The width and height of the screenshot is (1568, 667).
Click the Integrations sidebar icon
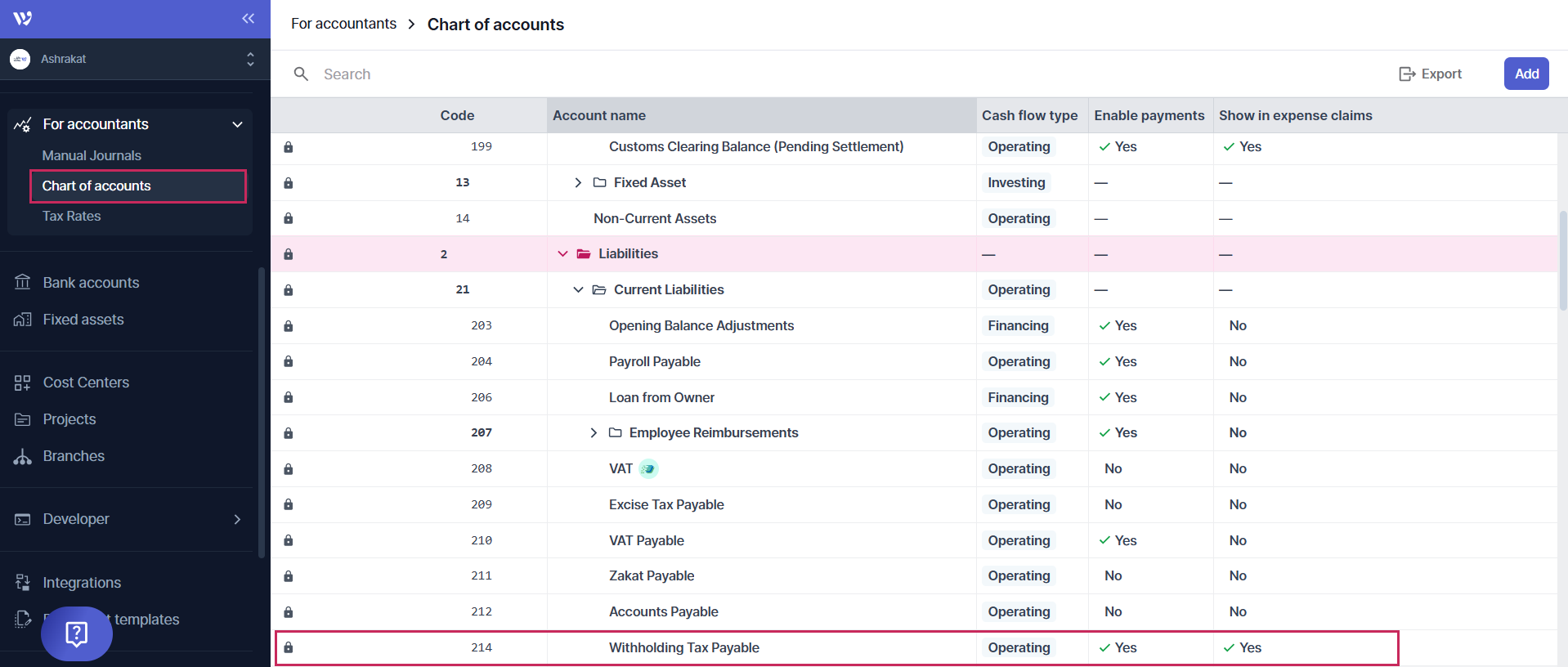point(23,583)
